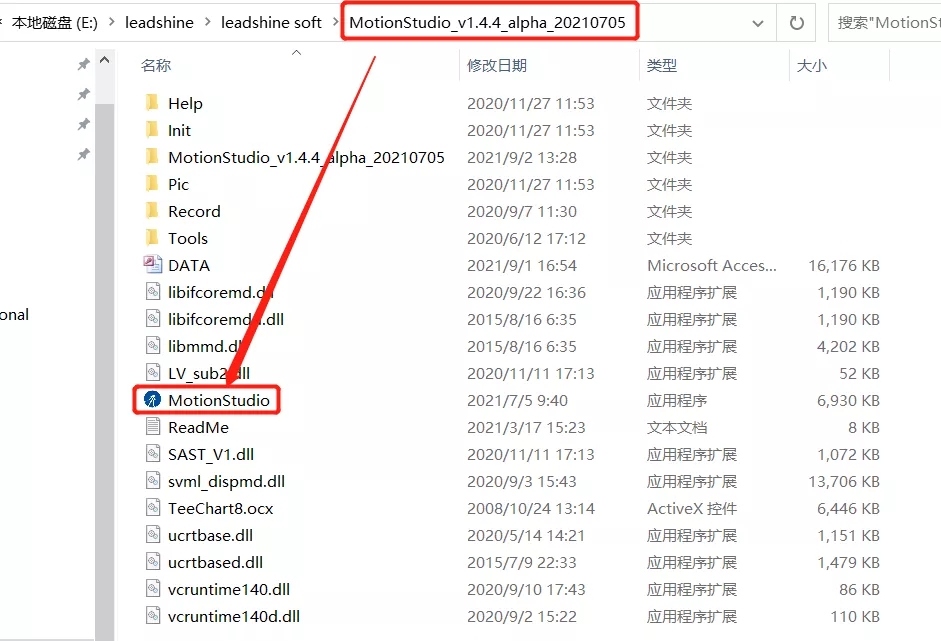Click the vcruntime140d.dll file icon
The height and width of the screenshot is (641, 941).
(x=153, y=616)
